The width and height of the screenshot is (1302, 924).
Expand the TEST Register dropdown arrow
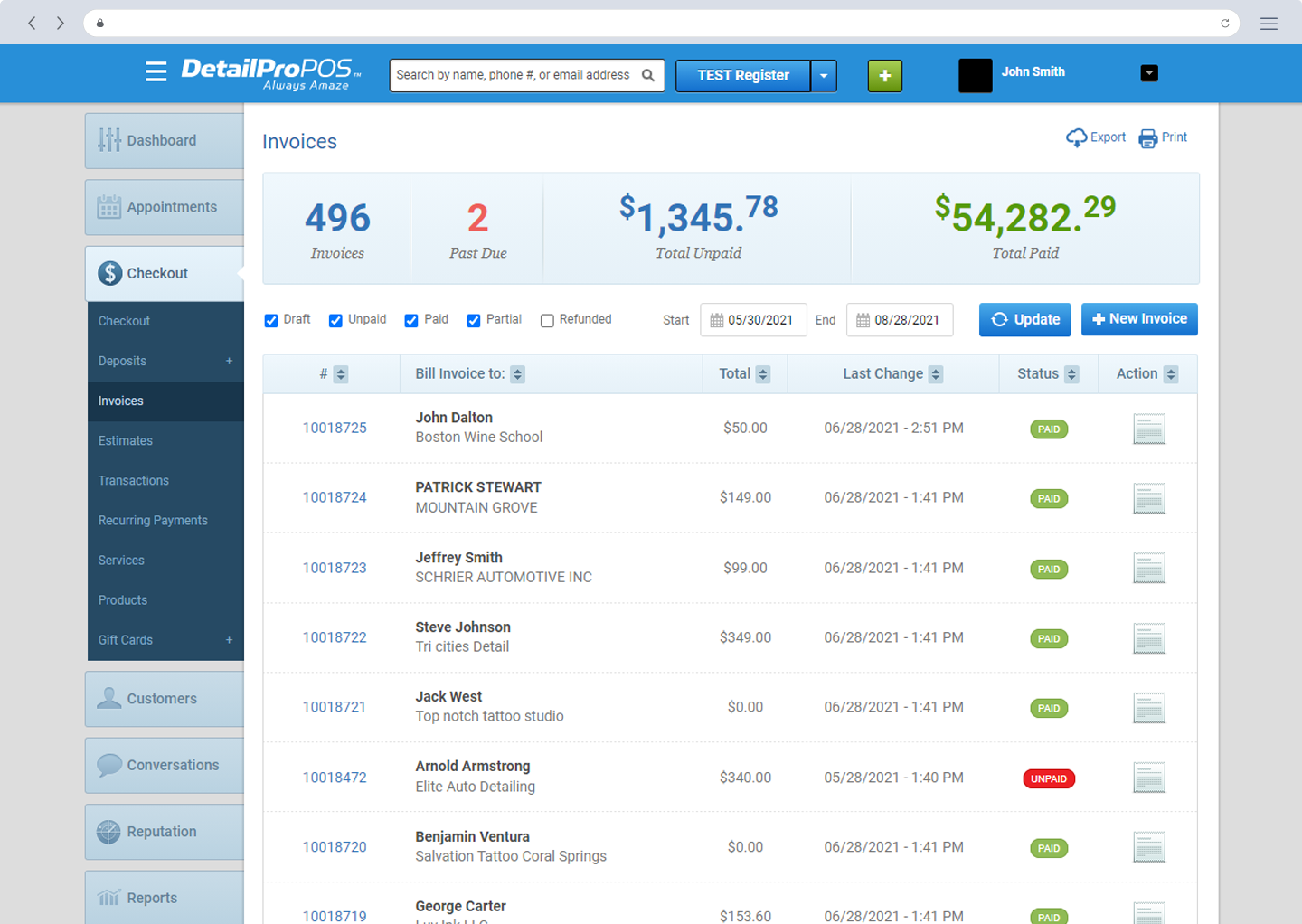824,76
